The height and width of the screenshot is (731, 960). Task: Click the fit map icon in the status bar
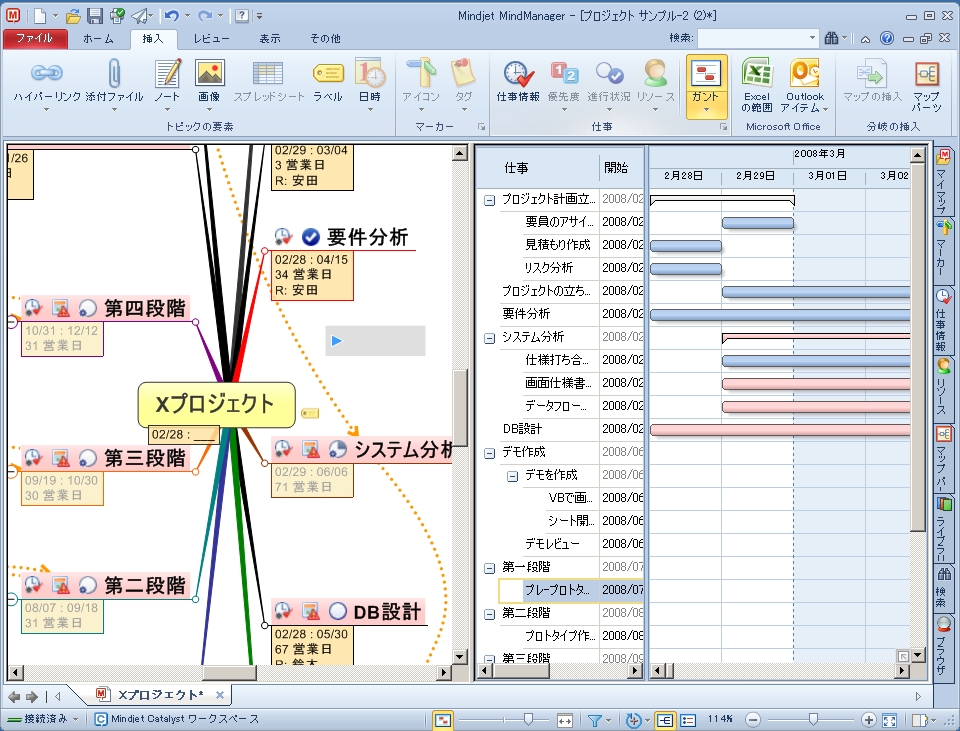[890, 720]
